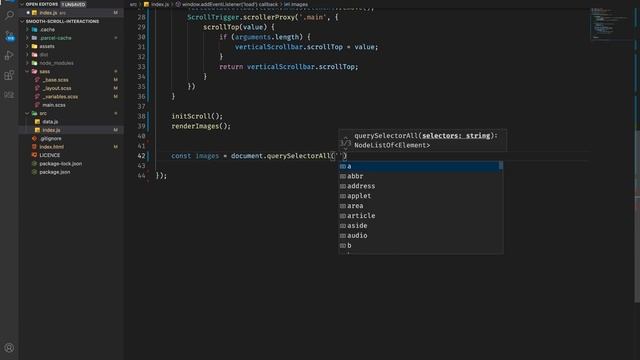Click the '1 UNSAVED' badge

[73, 4]
